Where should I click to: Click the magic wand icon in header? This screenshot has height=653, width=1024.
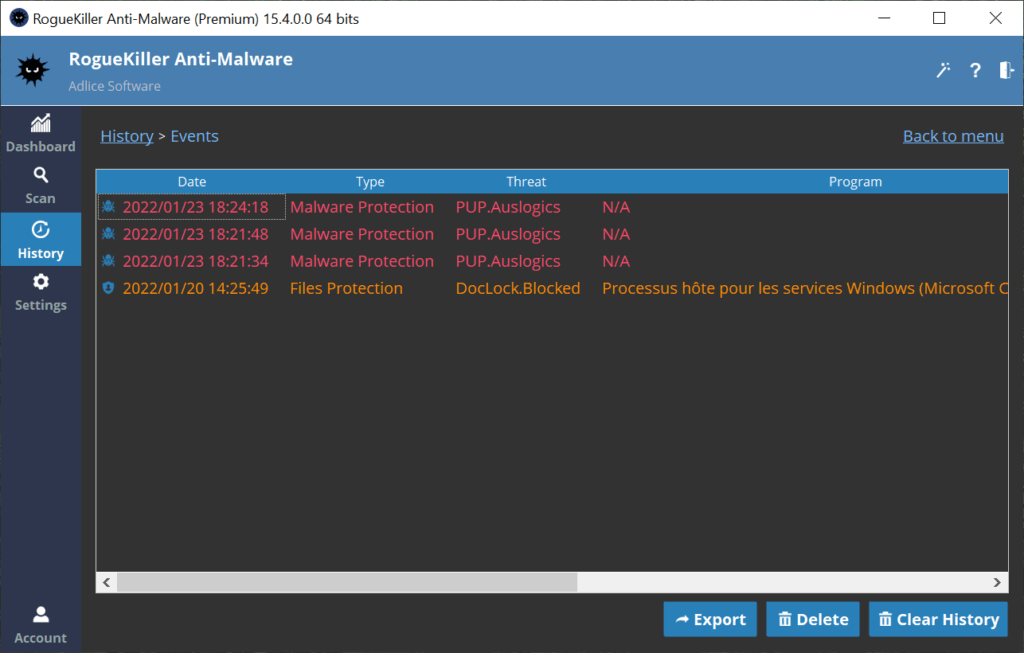click(943, 70)
